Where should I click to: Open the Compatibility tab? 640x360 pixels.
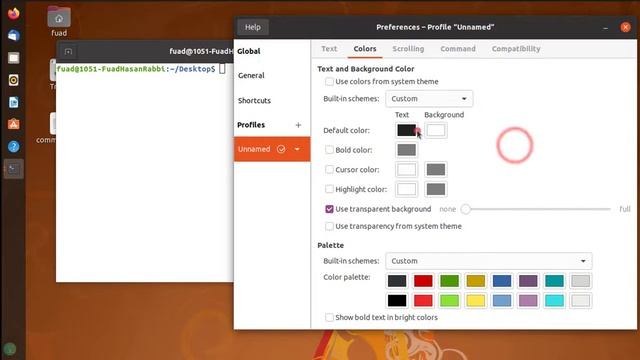(x=516, y=49)
